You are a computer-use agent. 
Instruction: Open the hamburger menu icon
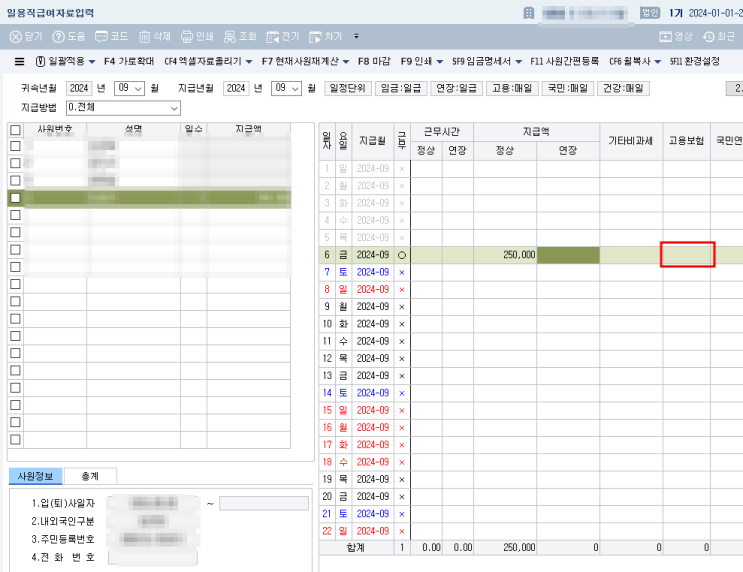[x=19, y=61]
